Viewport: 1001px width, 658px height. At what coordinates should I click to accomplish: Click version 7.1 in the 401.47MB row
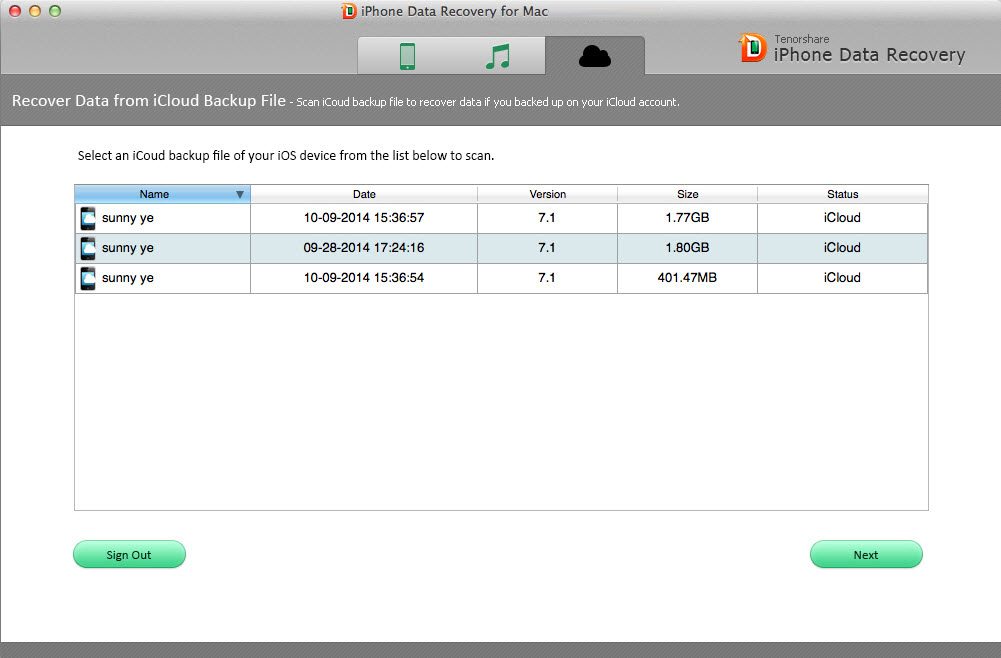click(x=547, y=278)
